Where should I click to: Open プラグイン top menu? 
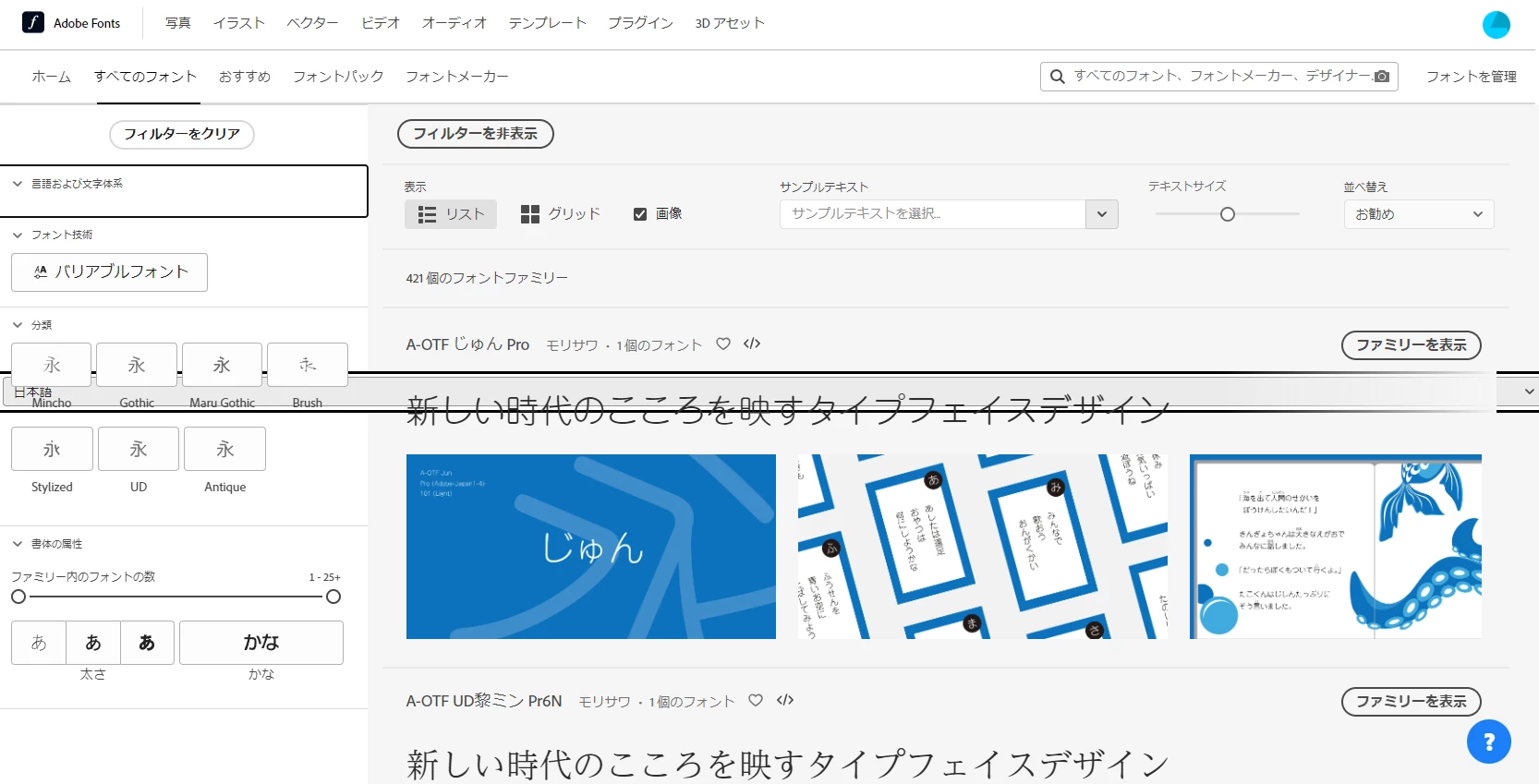(640, 23)
